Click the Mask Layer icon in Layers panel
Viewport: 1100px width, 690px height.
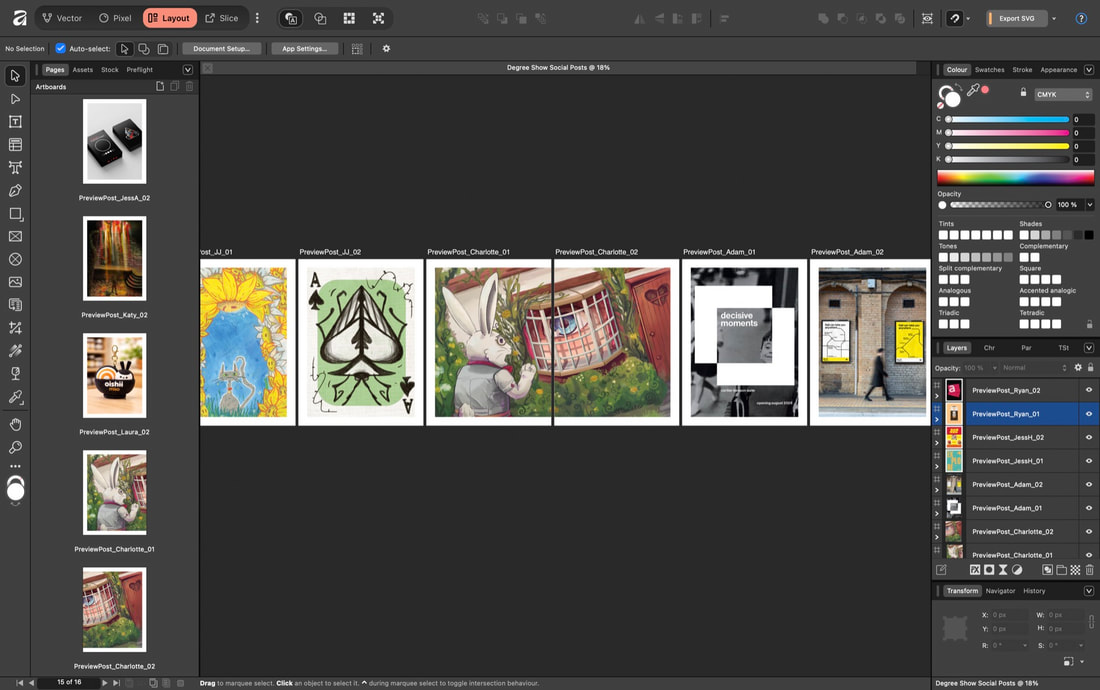tap(988, 570)
